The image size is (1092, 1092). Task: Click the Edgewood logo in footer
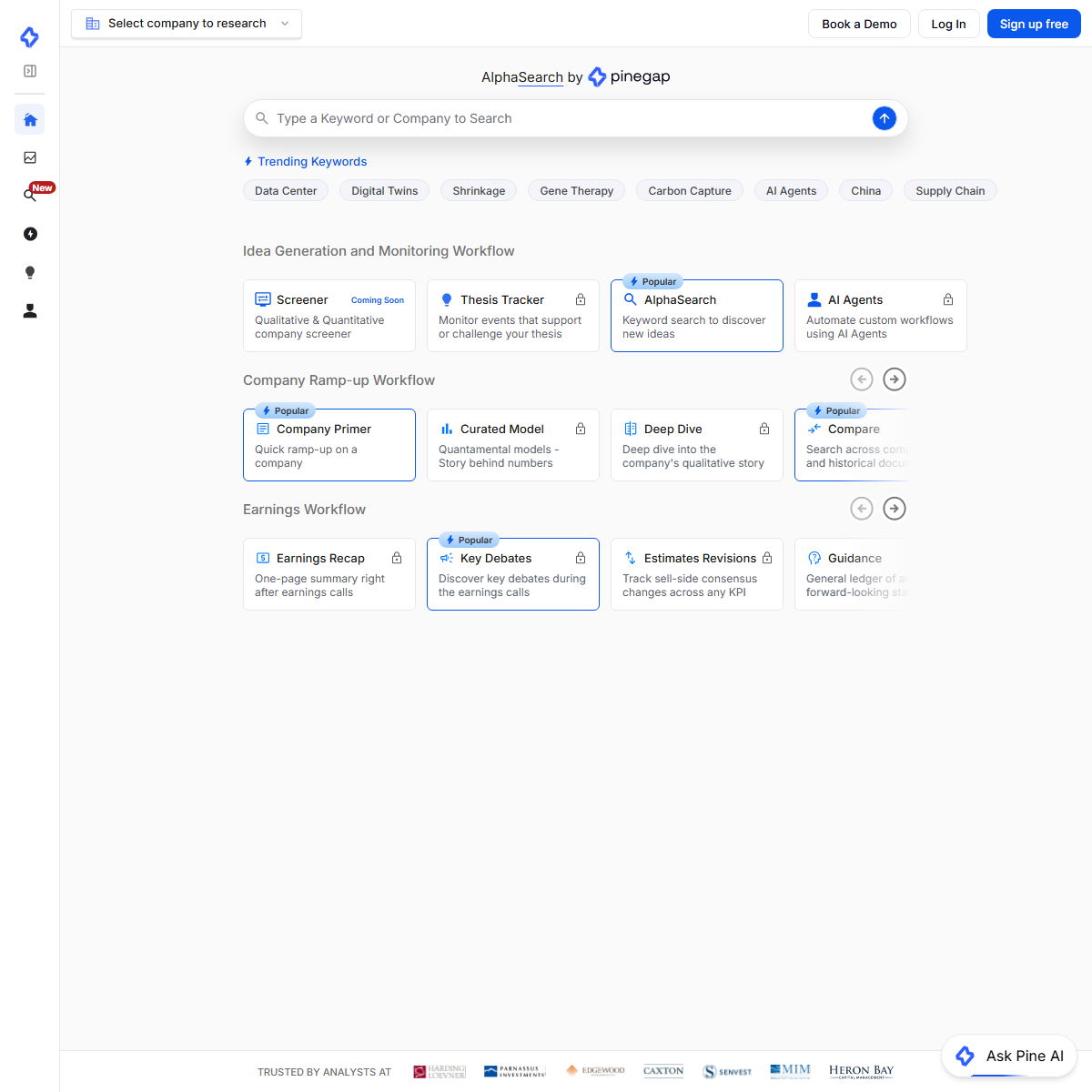[x=595, y=1070]
